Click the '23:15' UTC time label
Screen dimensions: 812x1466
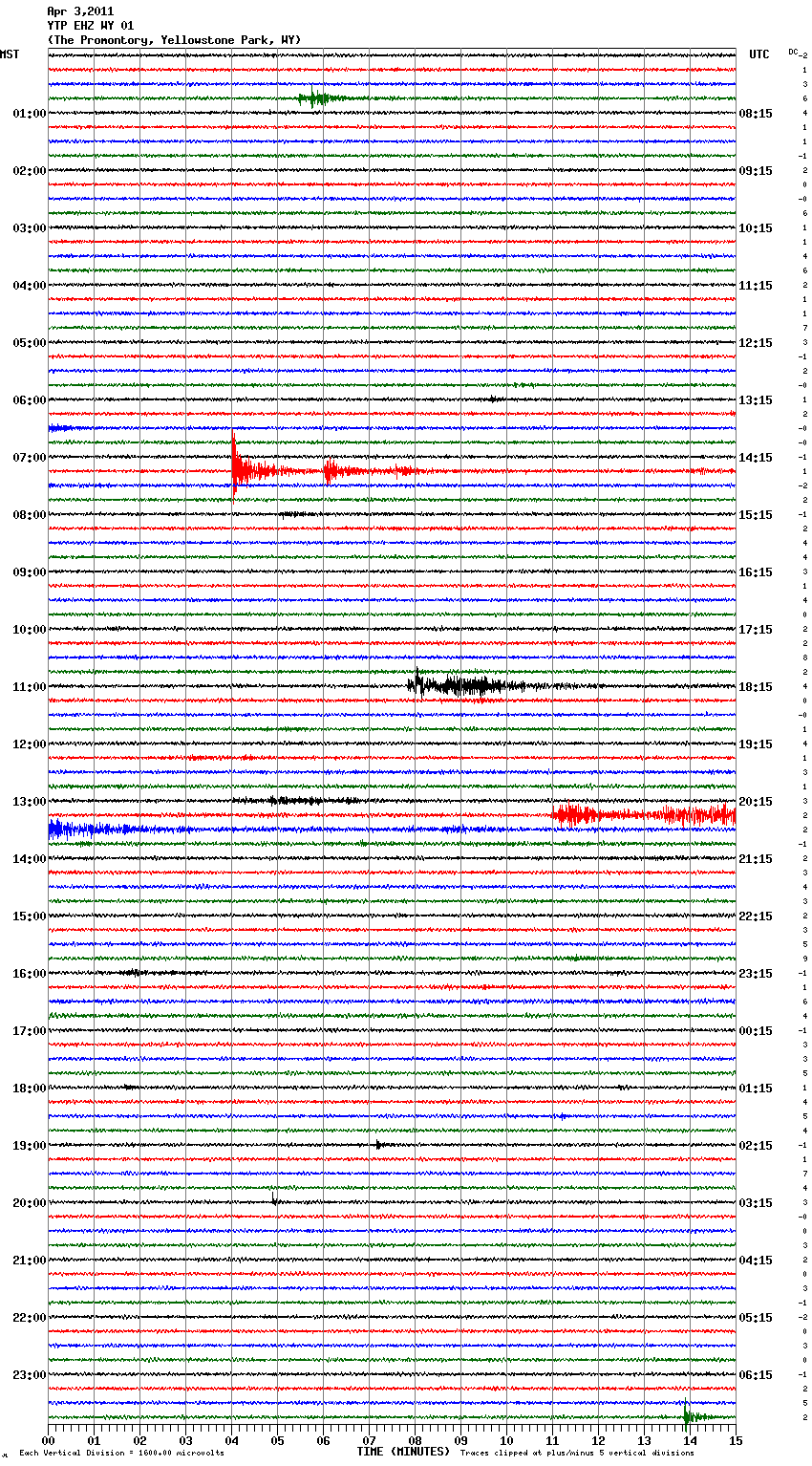coord(756,974)
